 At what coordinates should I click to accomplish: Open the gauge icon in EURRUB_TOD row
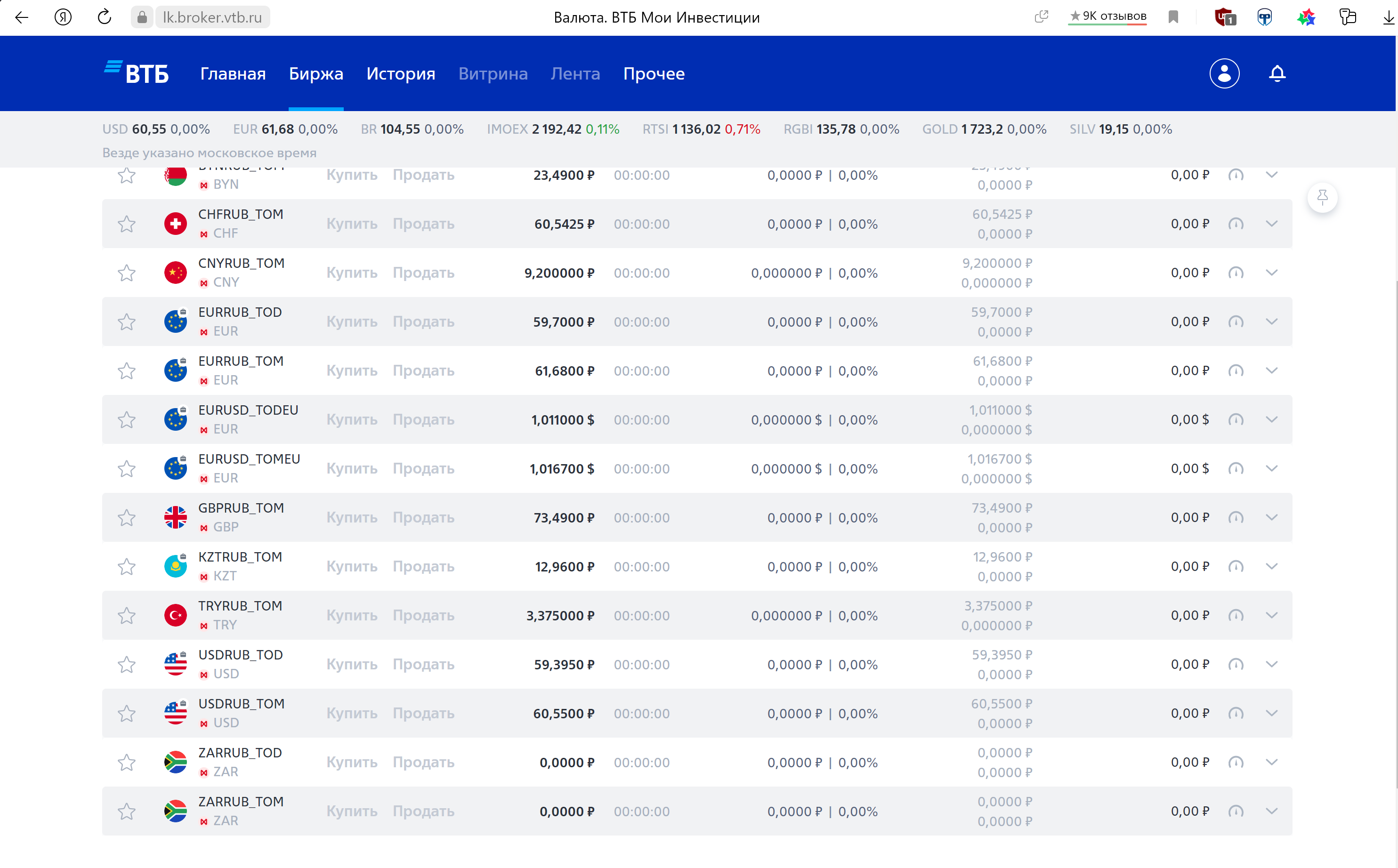pyautogui.click(x=1236, y=321)
